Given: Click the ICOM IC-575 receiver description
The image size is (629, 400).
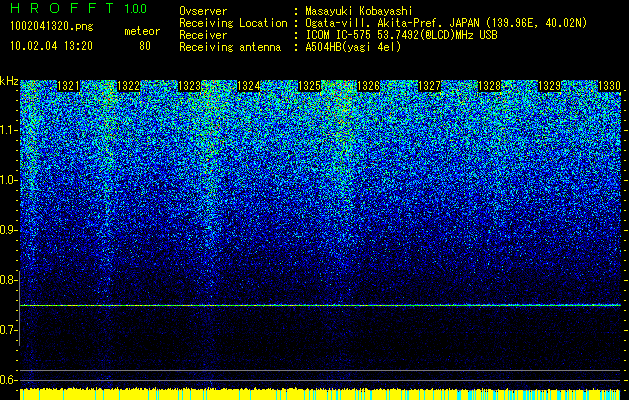Looking at the screenshot, I should 401,35.
